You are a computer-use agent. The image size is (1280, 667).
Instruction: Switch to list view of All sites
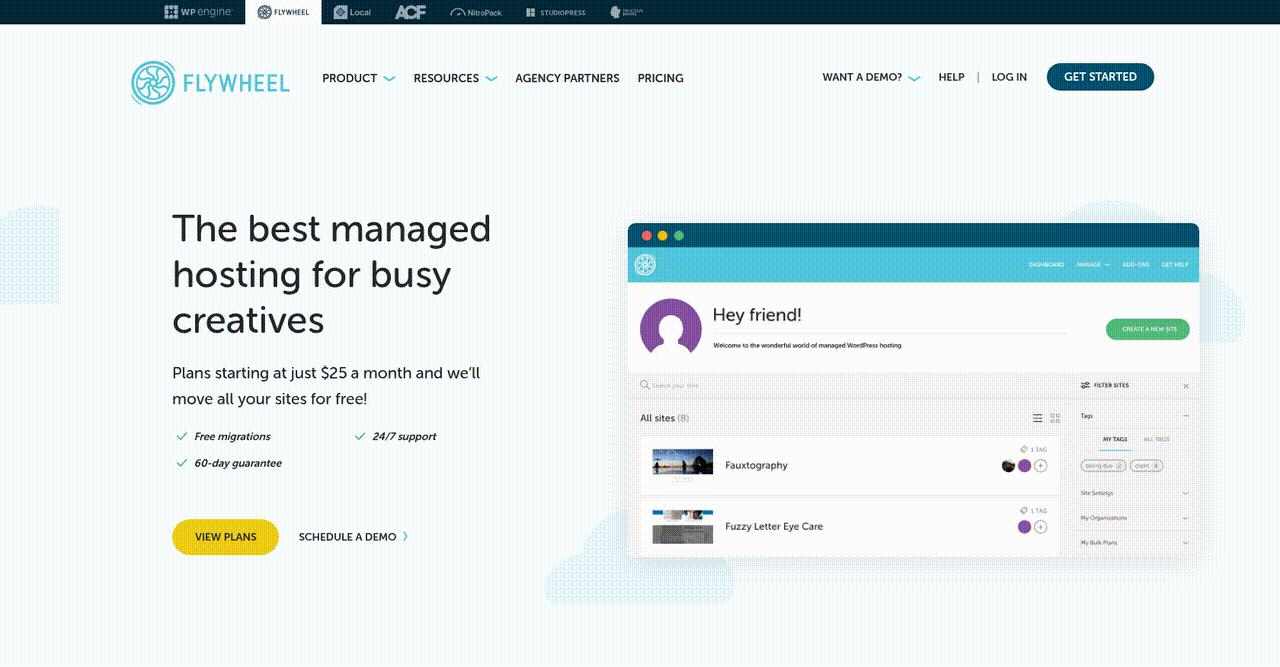click(1038, 418)
